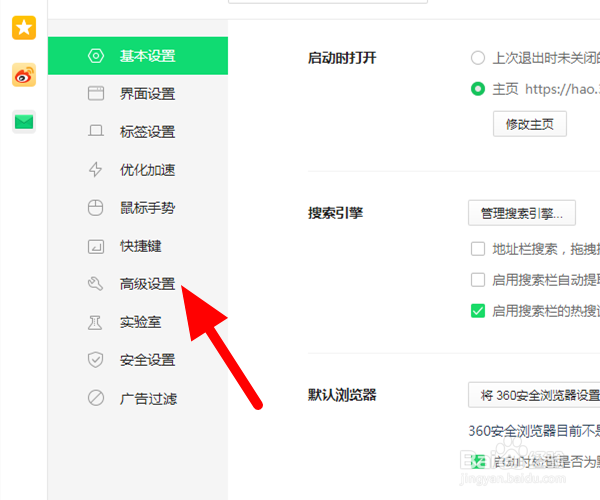The height and width of the screenshot is (500, 600).
Task: Click the 快捷键 keyboard icon
Action: [96, 246]
